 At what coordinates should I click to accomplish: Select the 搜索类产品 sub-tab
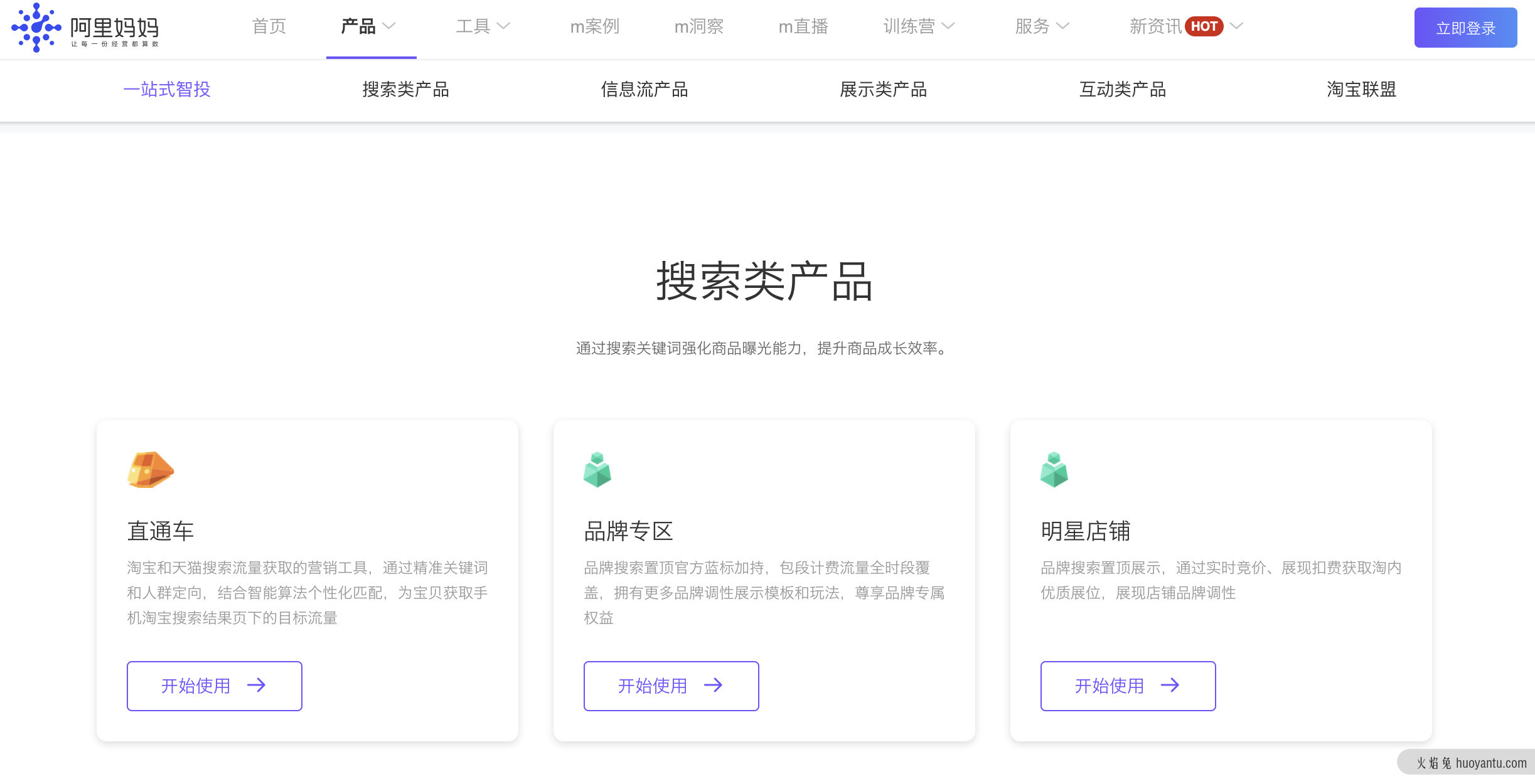pyautogui.click(x=406, y=90)
